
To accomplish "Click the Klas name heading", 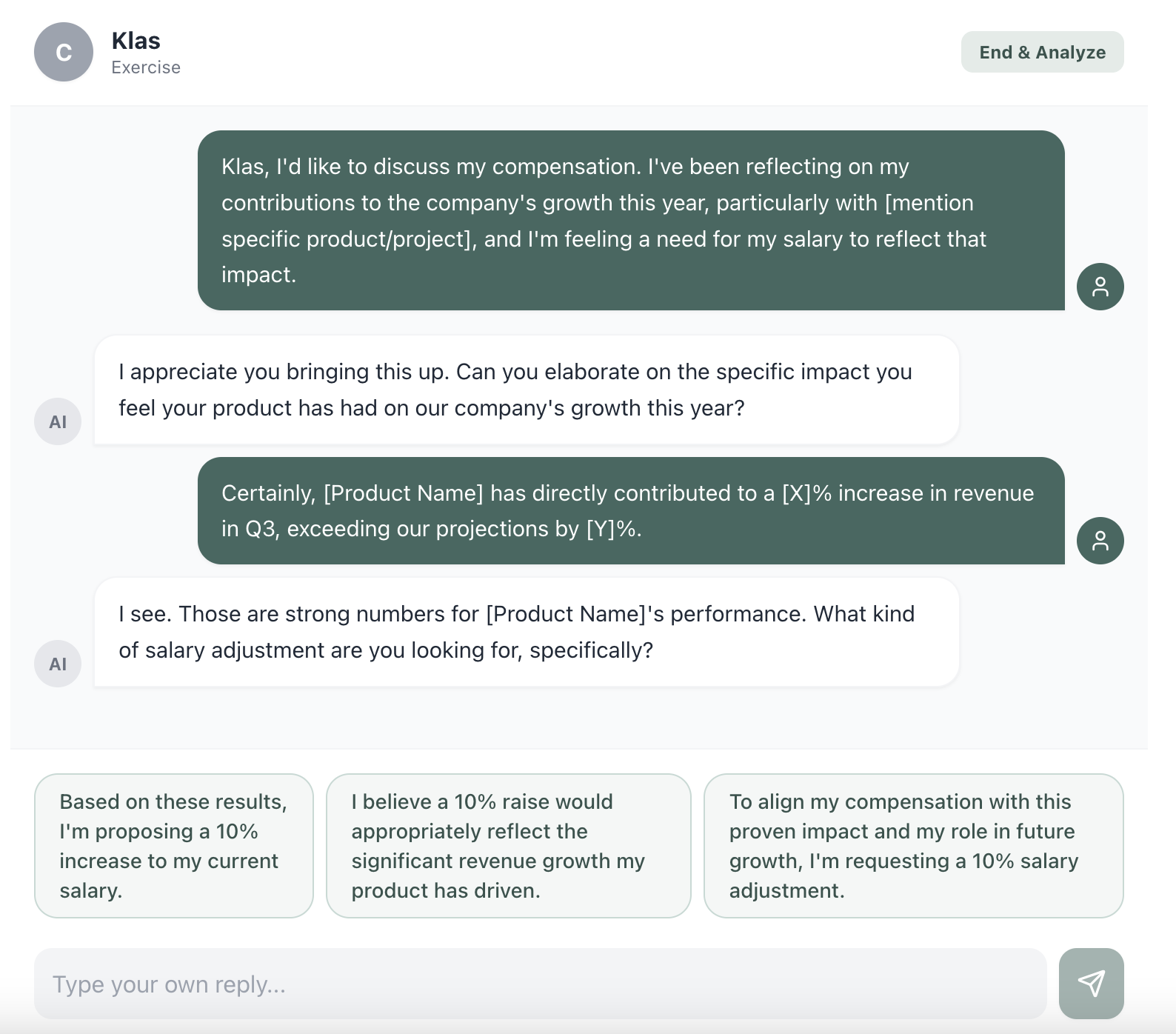I will pyautogui.click(x=136, y=41).
